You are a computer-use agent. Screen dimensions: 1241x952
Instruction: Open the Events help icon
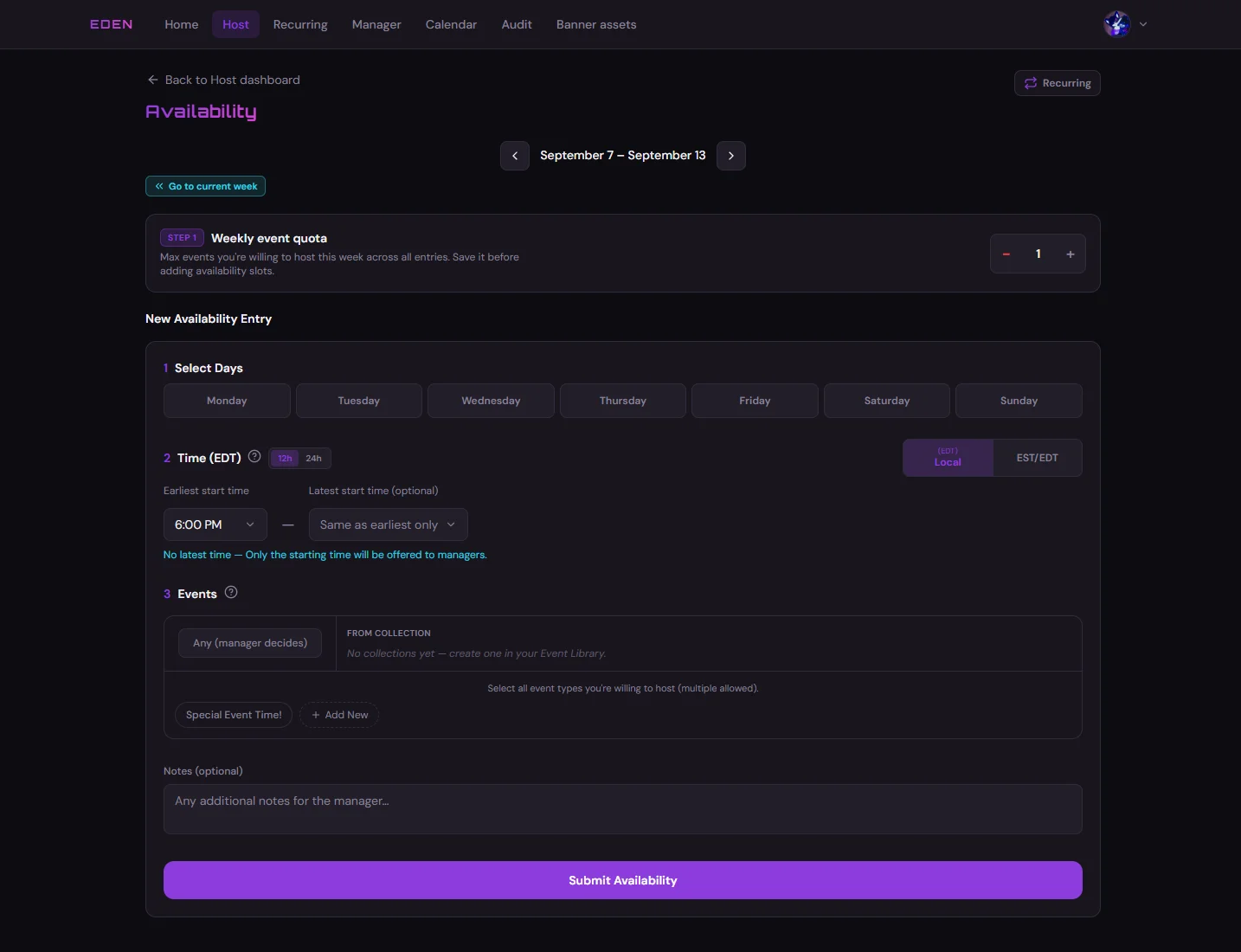pyautogui.click(x=231, y=593)
